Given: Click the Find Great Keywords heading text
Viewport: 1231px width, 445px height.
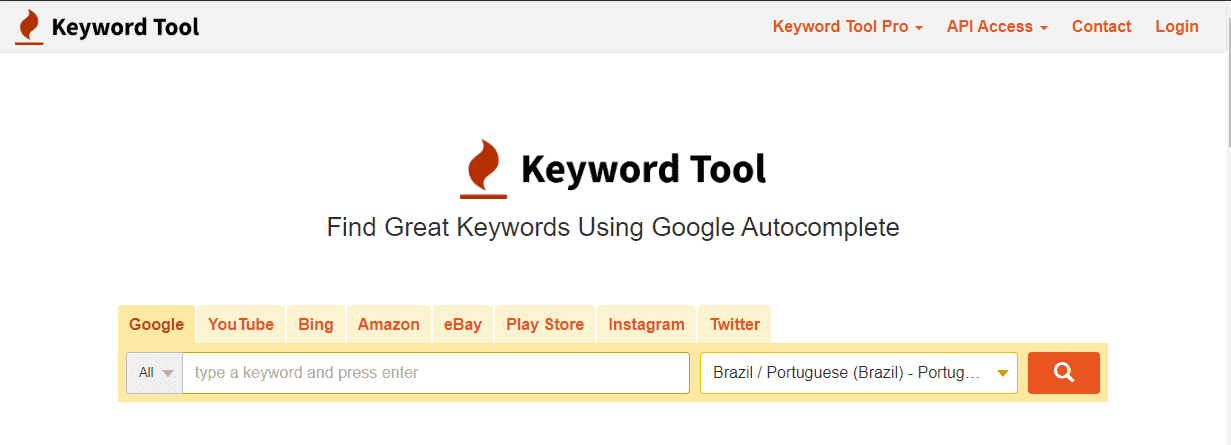Looking at the screenshot, I should (613, 227).
